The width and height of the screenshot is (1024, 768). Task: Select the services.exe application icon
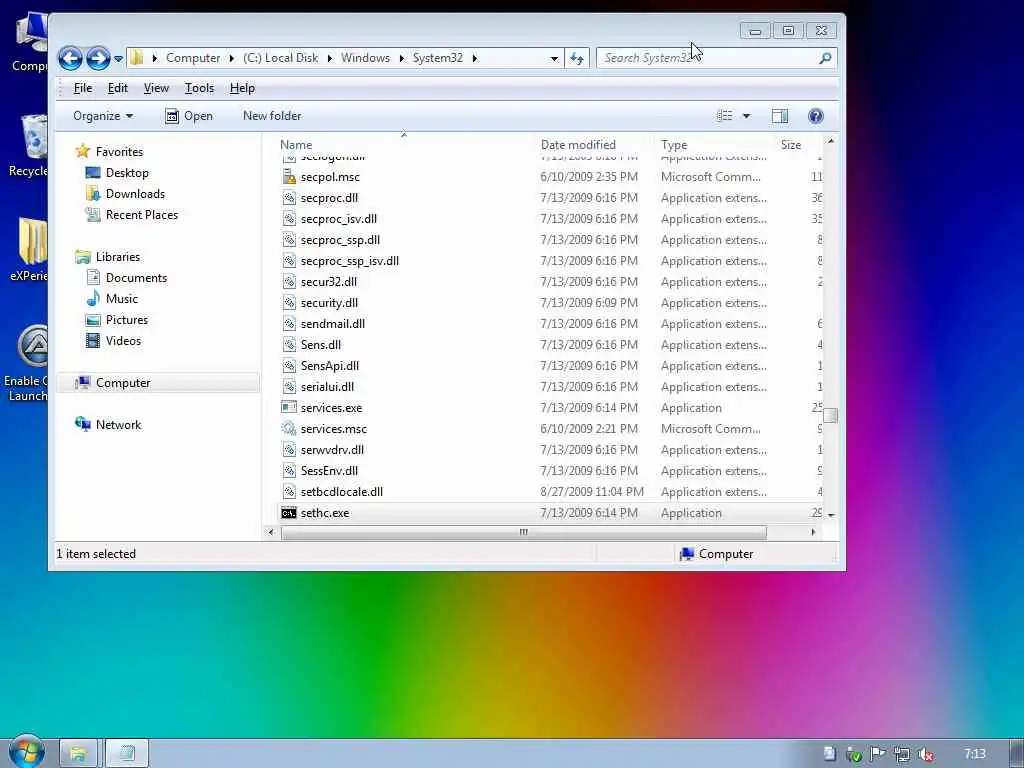289,408
